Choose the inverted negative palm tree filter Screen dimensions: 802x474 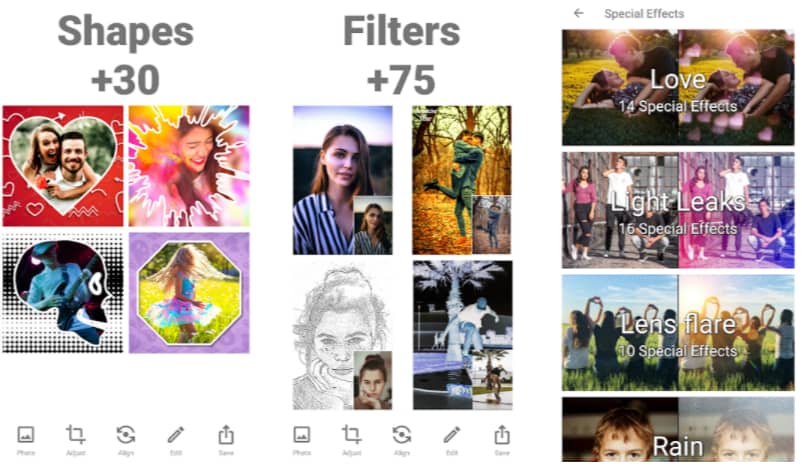tap(462, 335)
